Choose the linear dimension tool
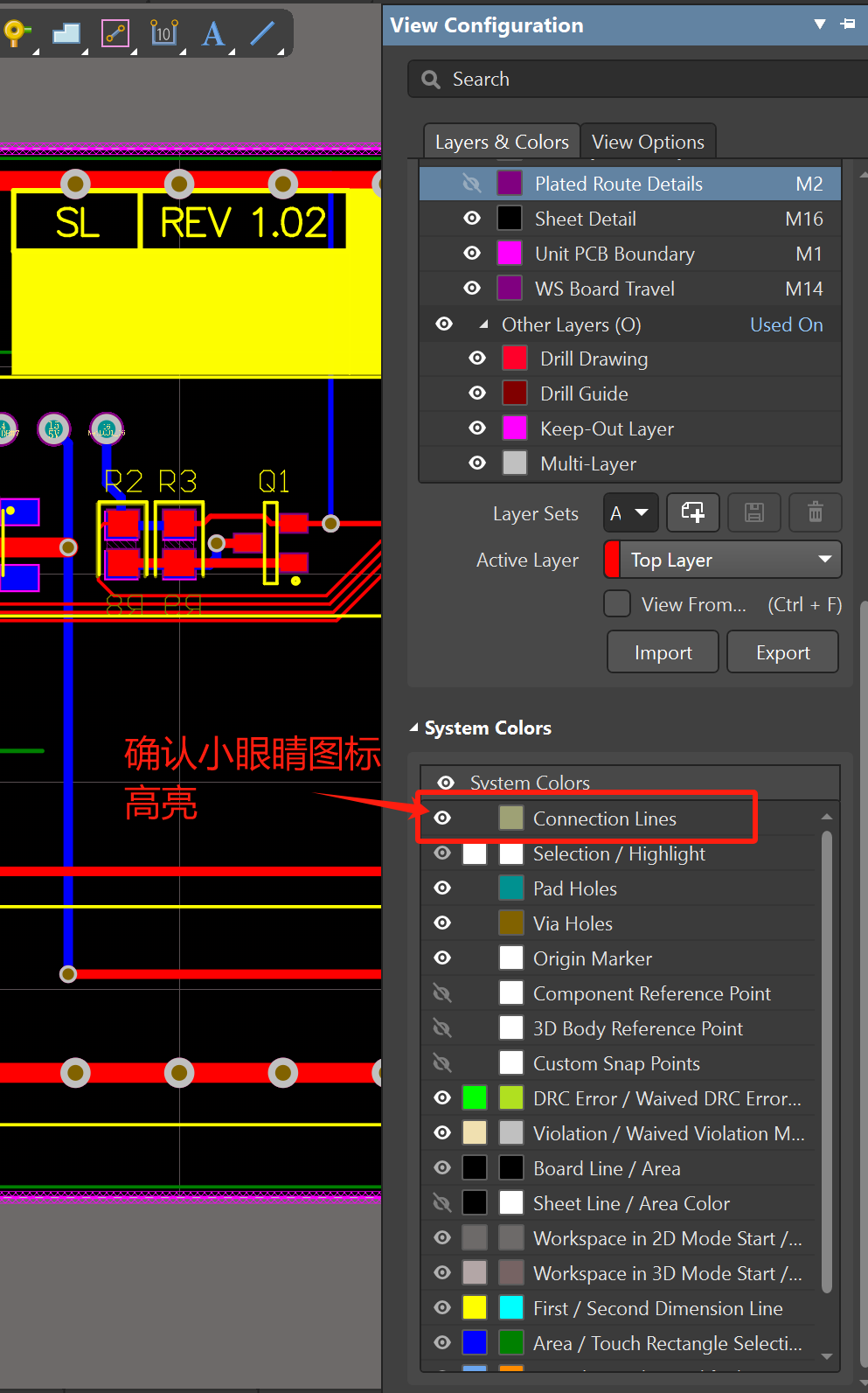This screenshot has width=868, height=1393. [163, 33]
